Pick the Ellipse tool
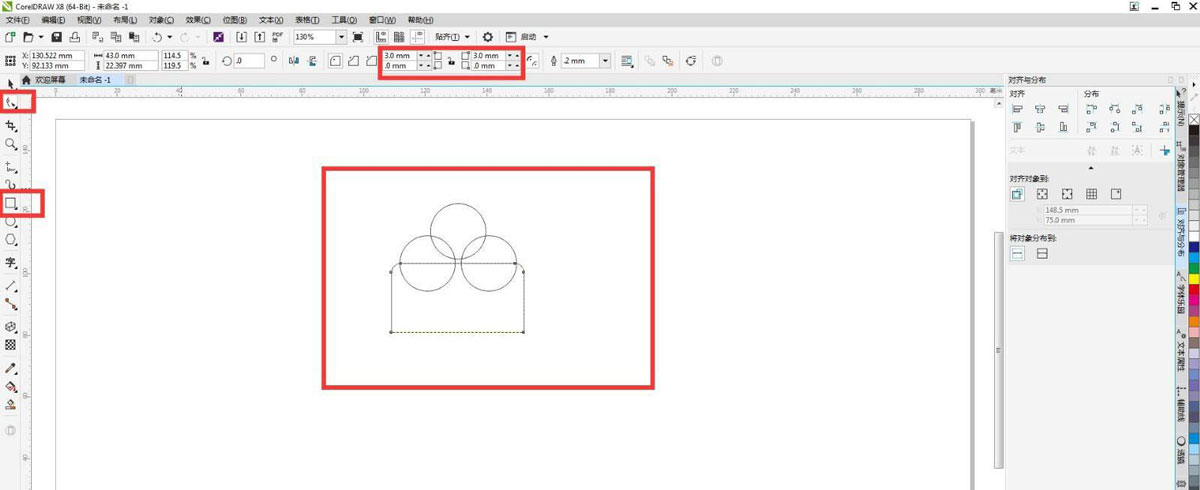Image resolution: width=1200 pixels, height=490 pixels. [11, 223]
